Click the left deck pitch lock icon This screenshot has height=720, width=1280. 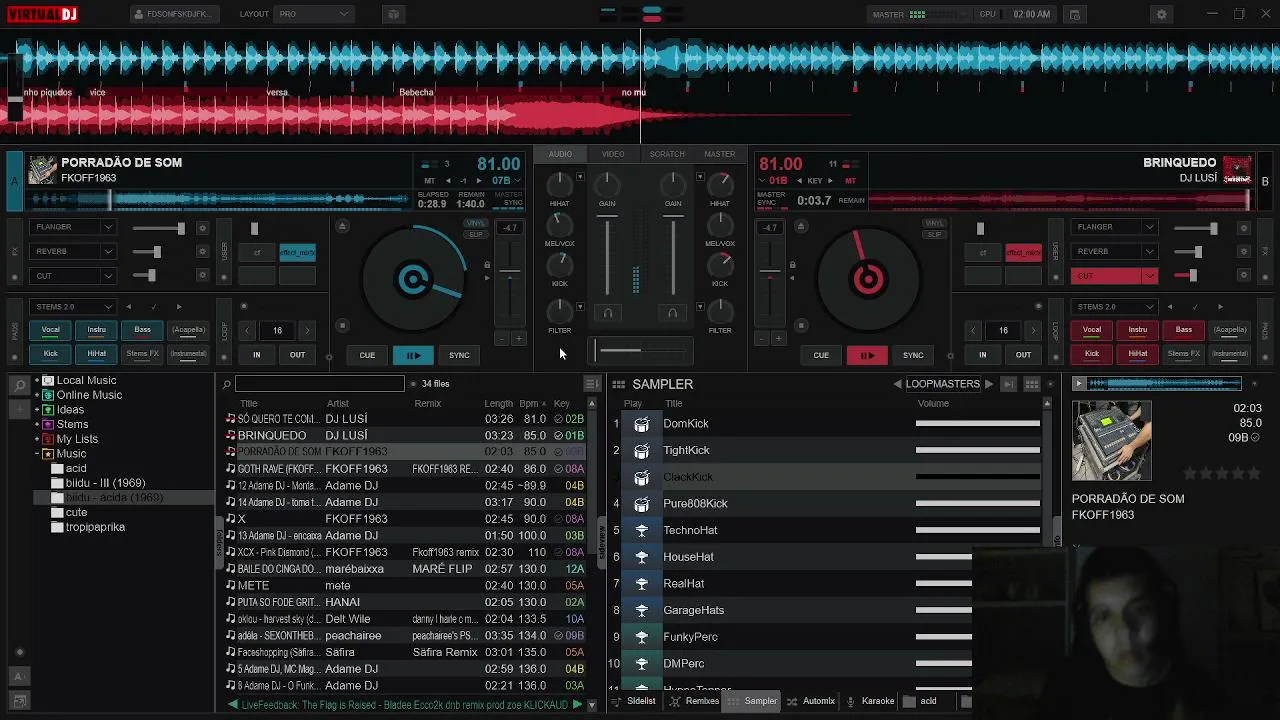point(487,266)
